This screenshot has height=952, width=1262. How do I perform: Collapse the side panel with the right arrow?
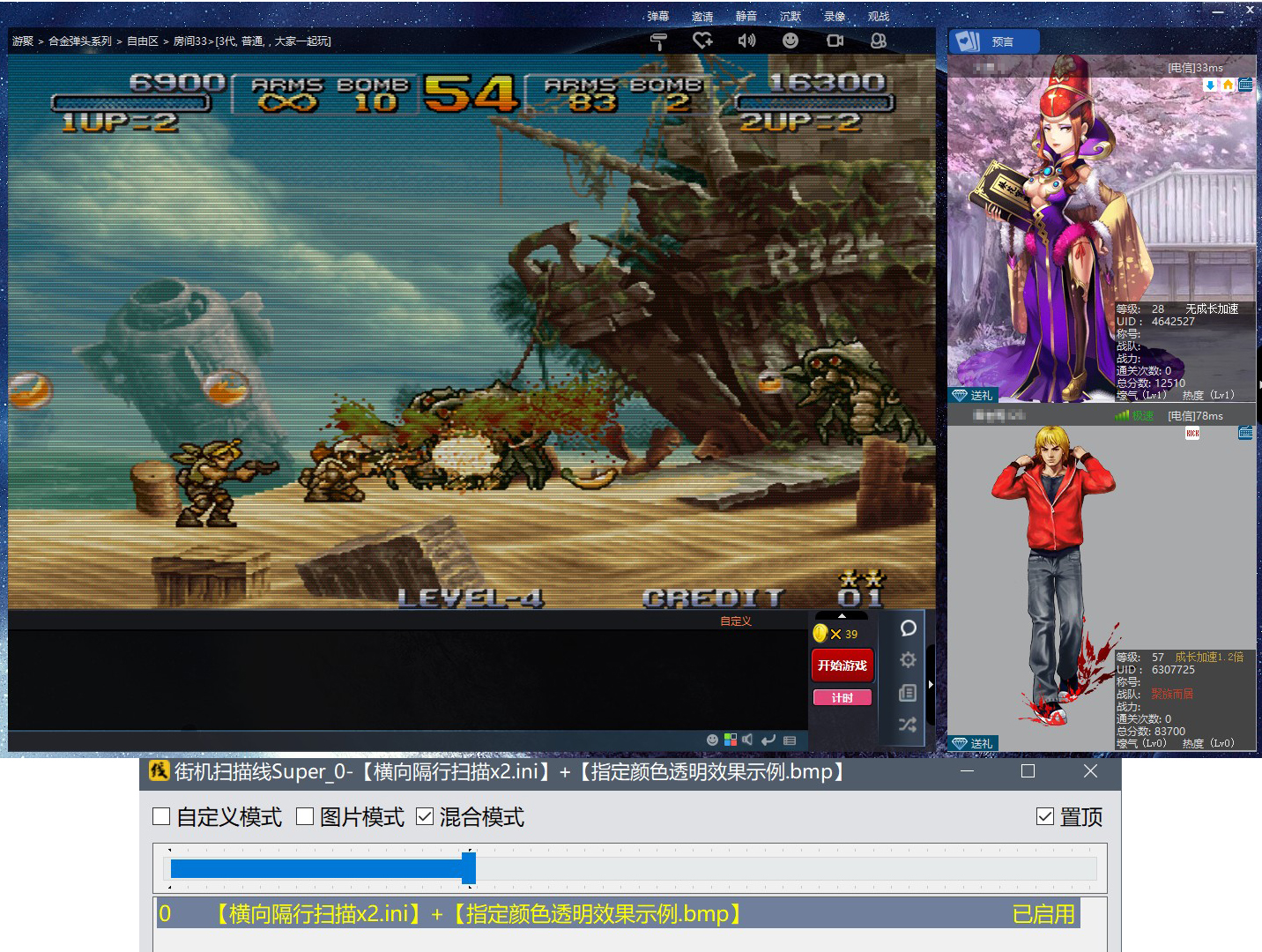tap(931, 684)
